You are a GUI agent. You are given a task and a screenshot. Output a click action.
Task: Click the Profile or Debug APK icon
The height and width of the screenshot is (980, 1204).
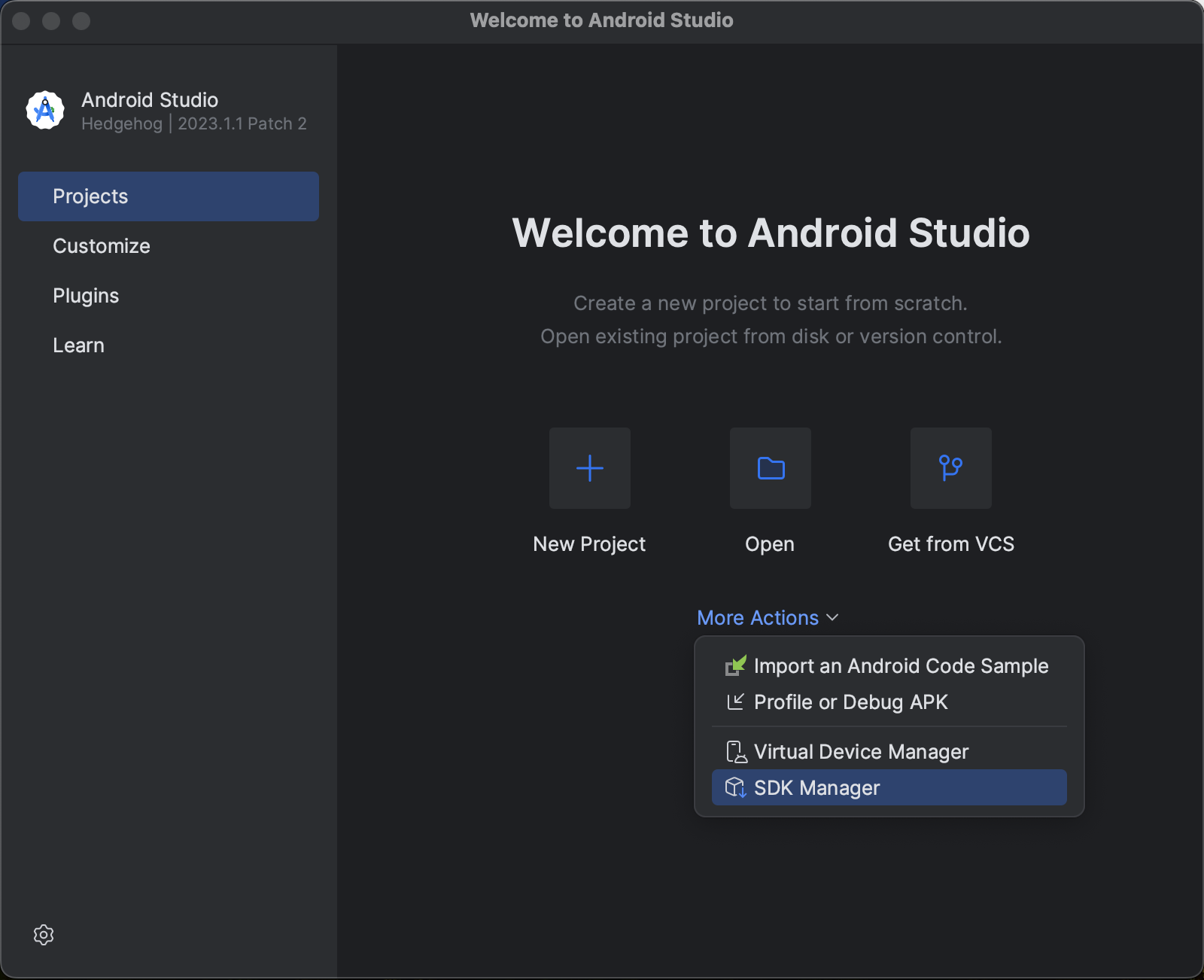click(x=735, y=702)
